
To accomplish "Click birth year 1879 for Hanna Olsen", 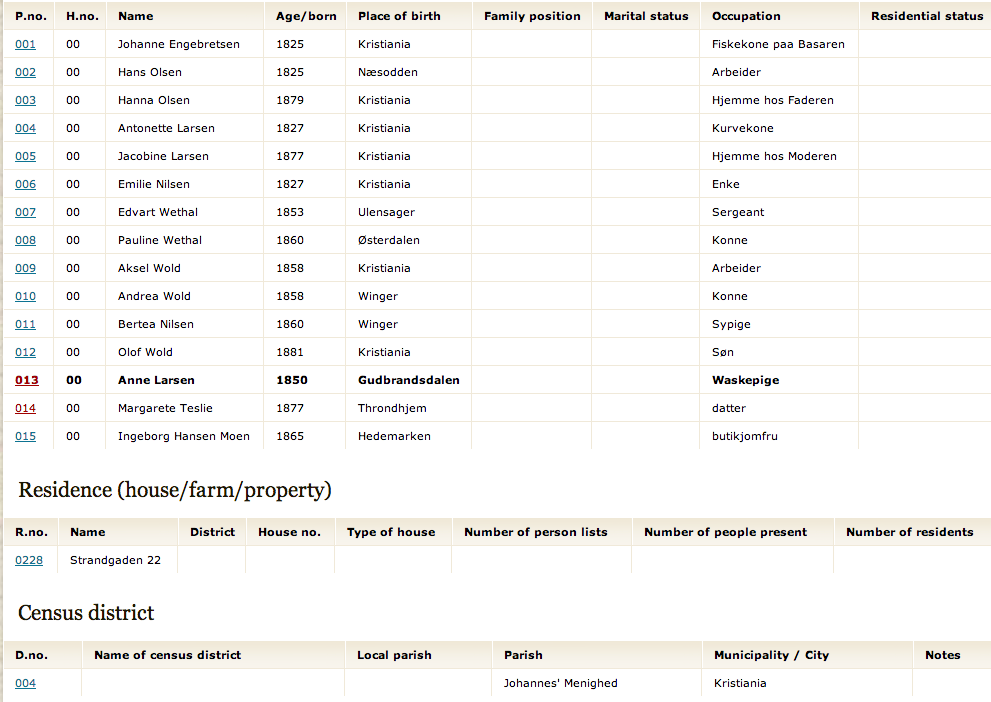I will click(x=289, y=100).
